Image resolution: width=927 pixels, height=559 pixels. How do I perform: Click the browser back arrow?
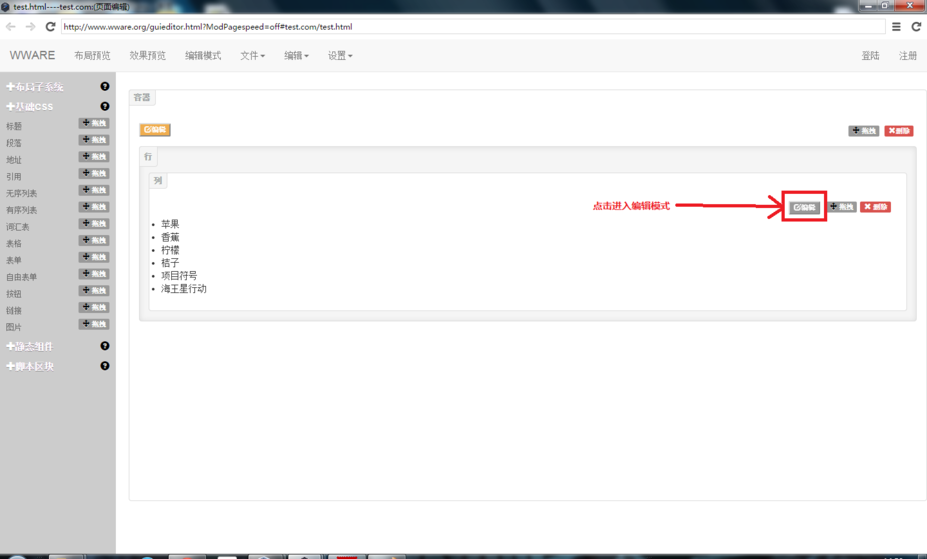click(11, 27)
